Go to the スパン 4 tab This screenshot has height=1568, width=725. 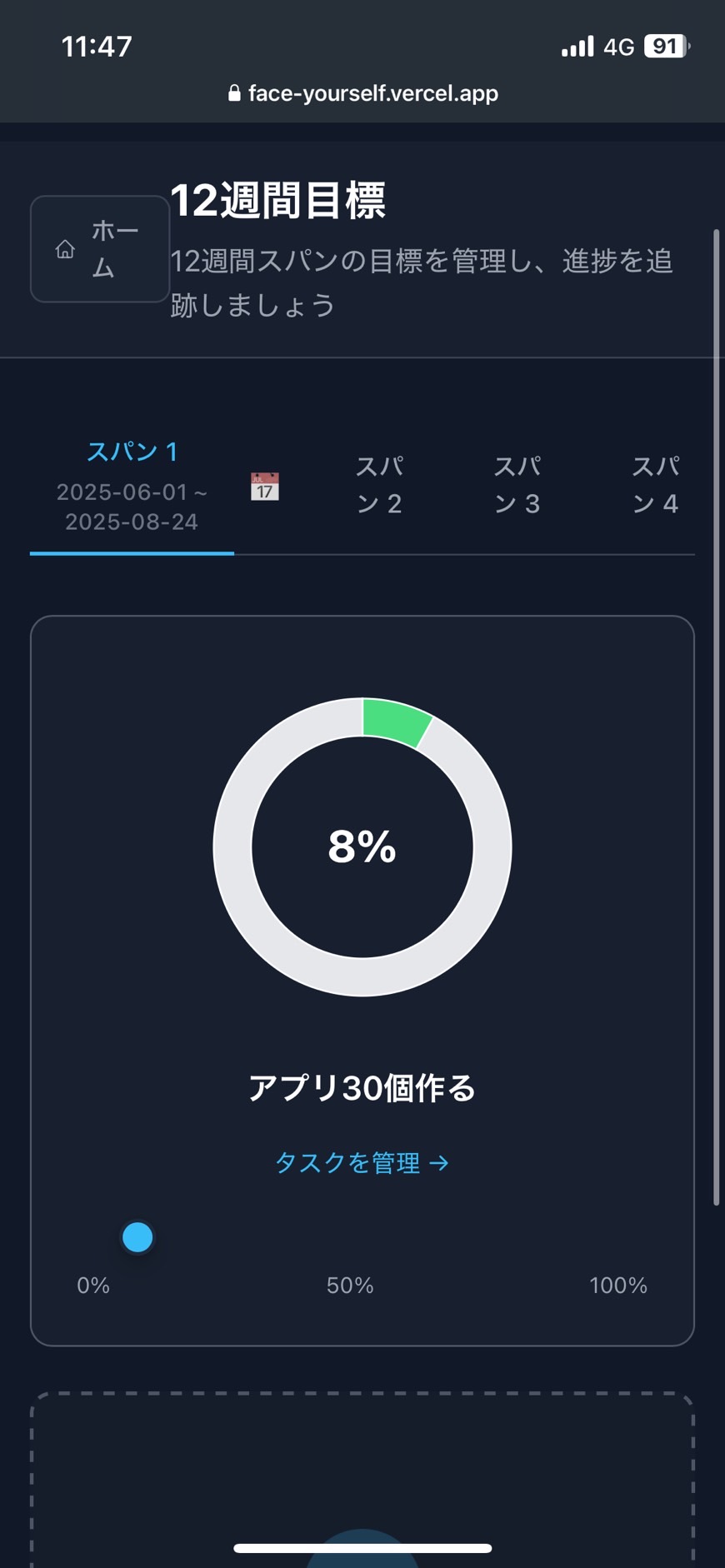coord(655,485)
